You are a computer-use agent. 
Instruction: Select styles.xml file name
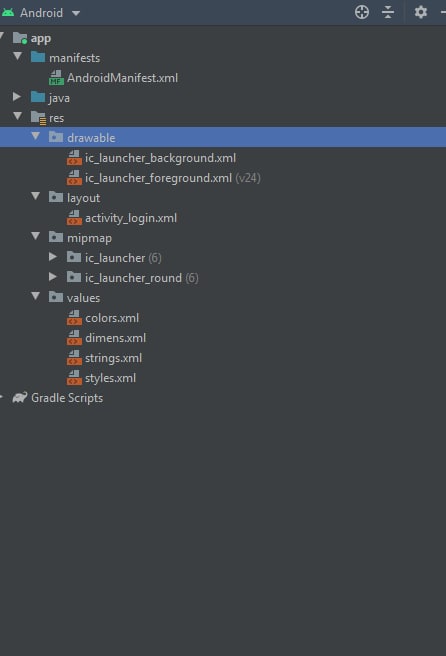[110, 378]
